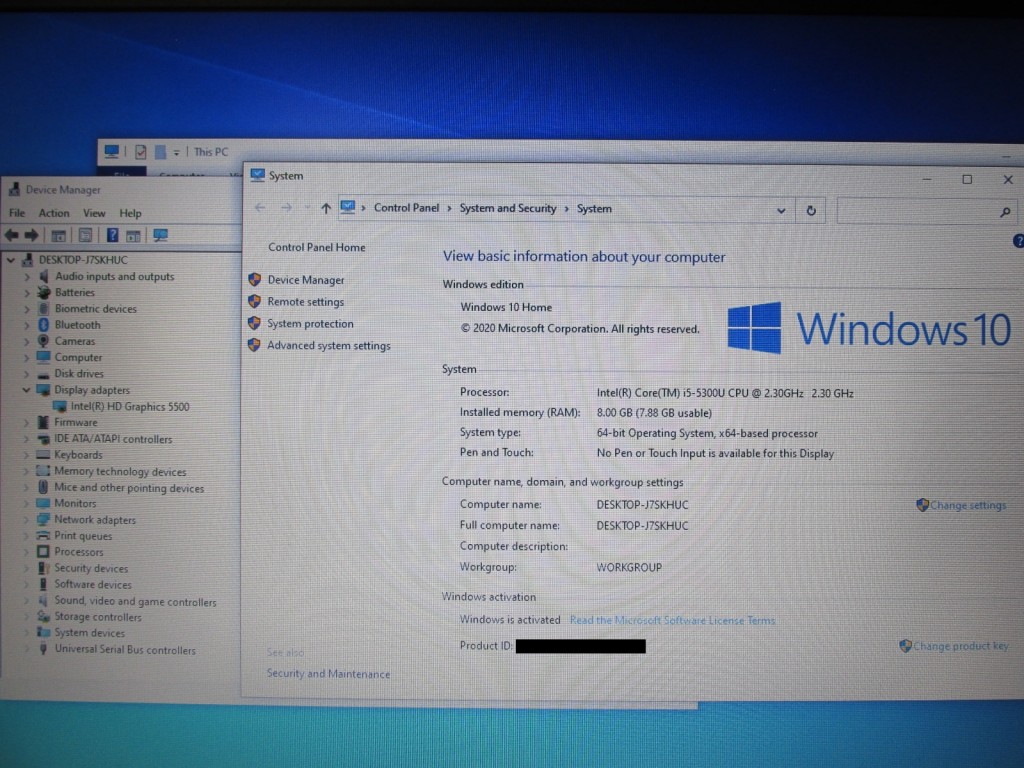The height and width of the screenshot is (768, 1024).
Task: Click the Help icon in Device Manager toolbar
Action: (x=112, y=235)
